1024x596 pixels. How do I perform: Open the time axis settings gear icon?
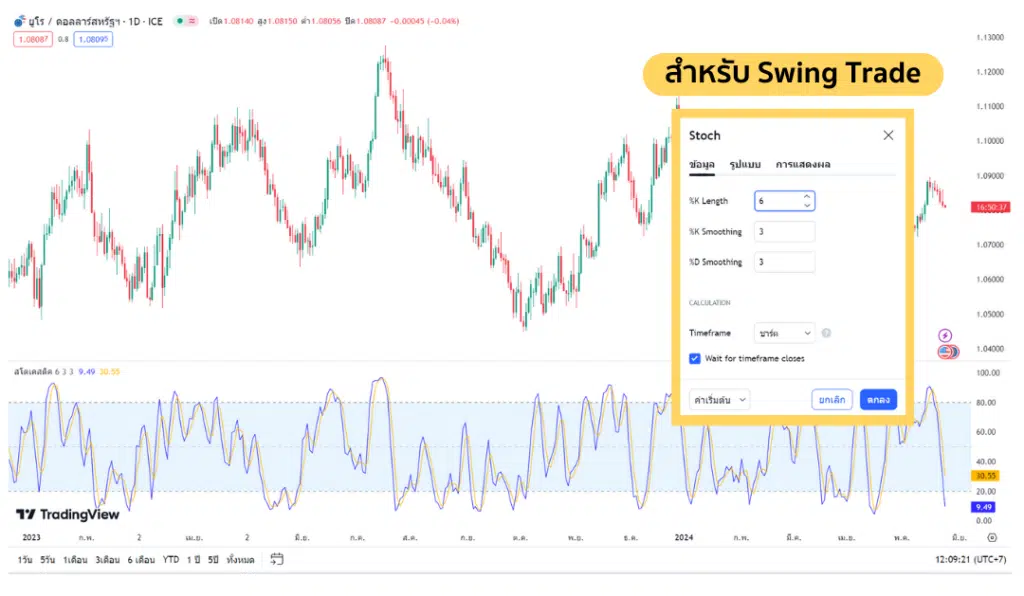coord(992,537)
